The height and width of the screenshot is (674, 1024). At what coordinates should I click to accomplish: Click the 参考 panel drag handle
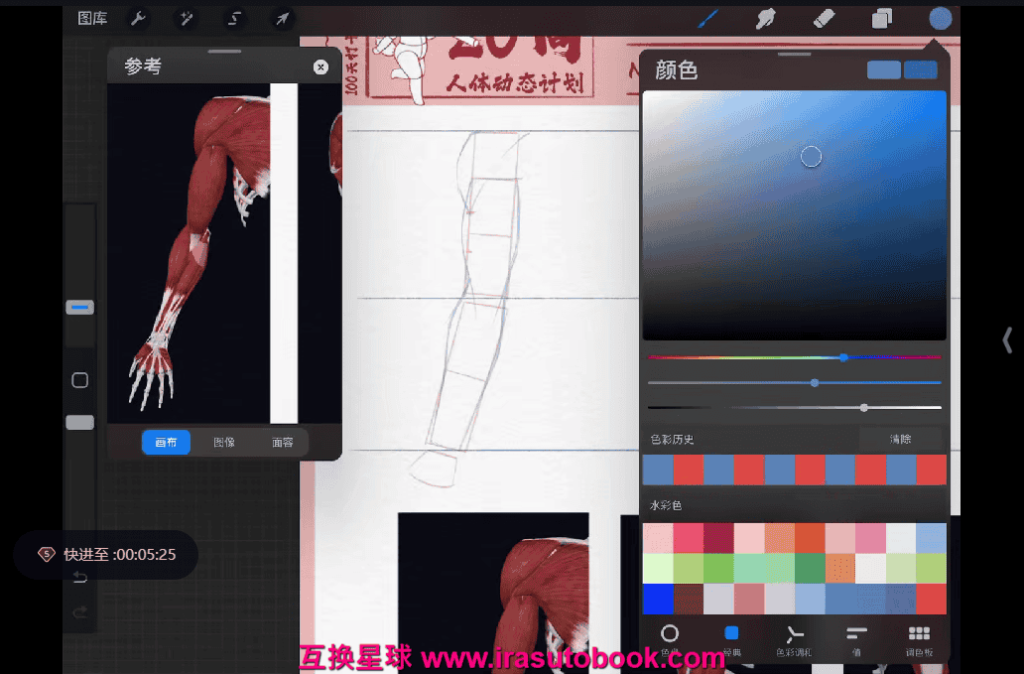[225, 51]
